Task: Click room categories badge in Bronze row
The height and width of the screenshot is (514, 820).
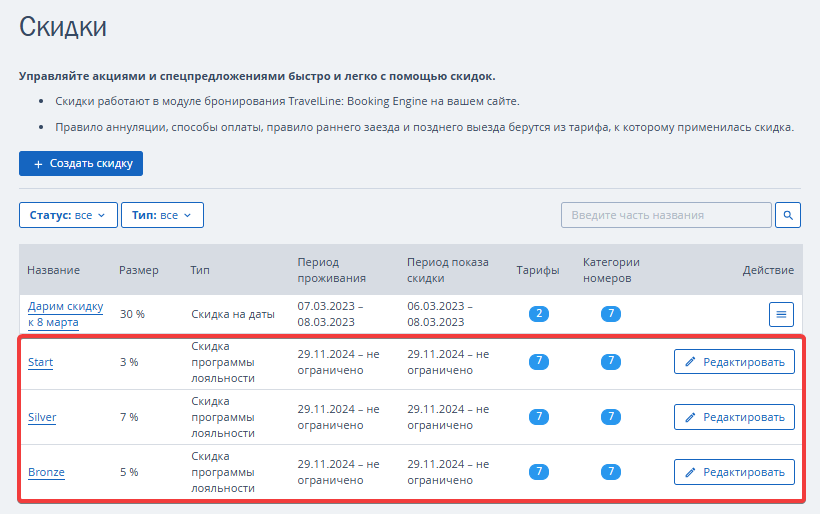Action: pos(611,472)
